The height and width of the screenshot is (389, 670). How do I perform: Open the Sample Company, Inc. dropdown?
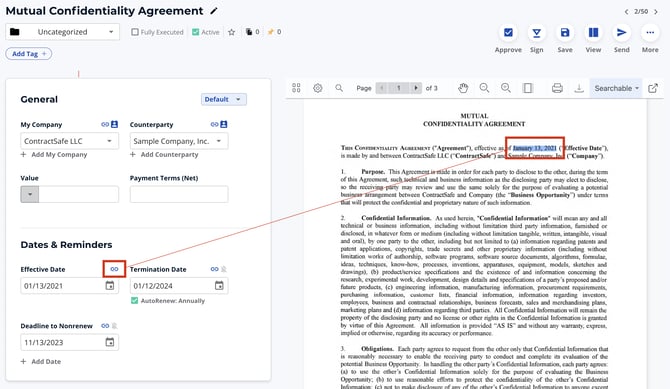tap(179, 141)
